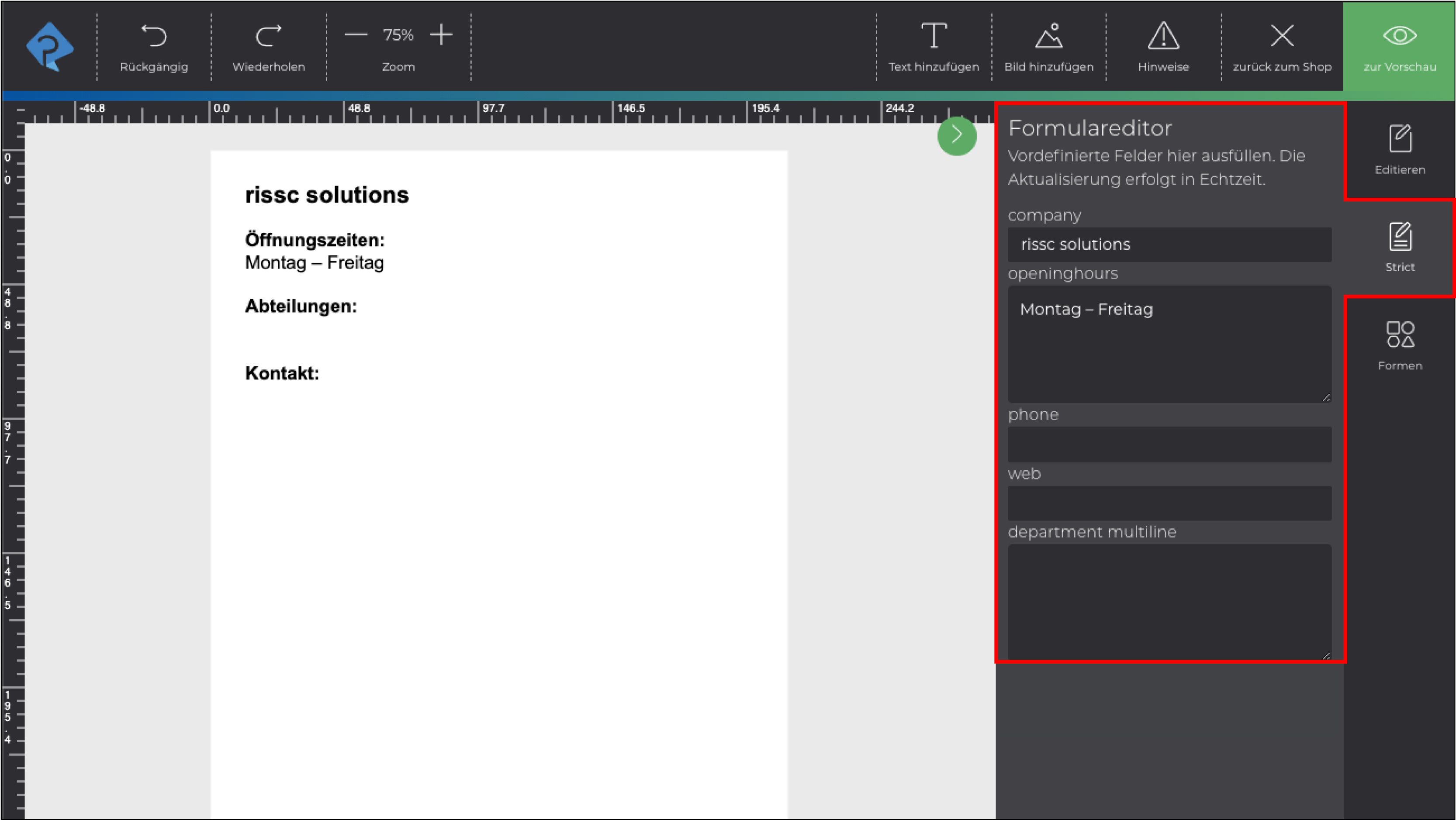
Task: Click the Wiederholen redo icon
Action: point(269,36)
